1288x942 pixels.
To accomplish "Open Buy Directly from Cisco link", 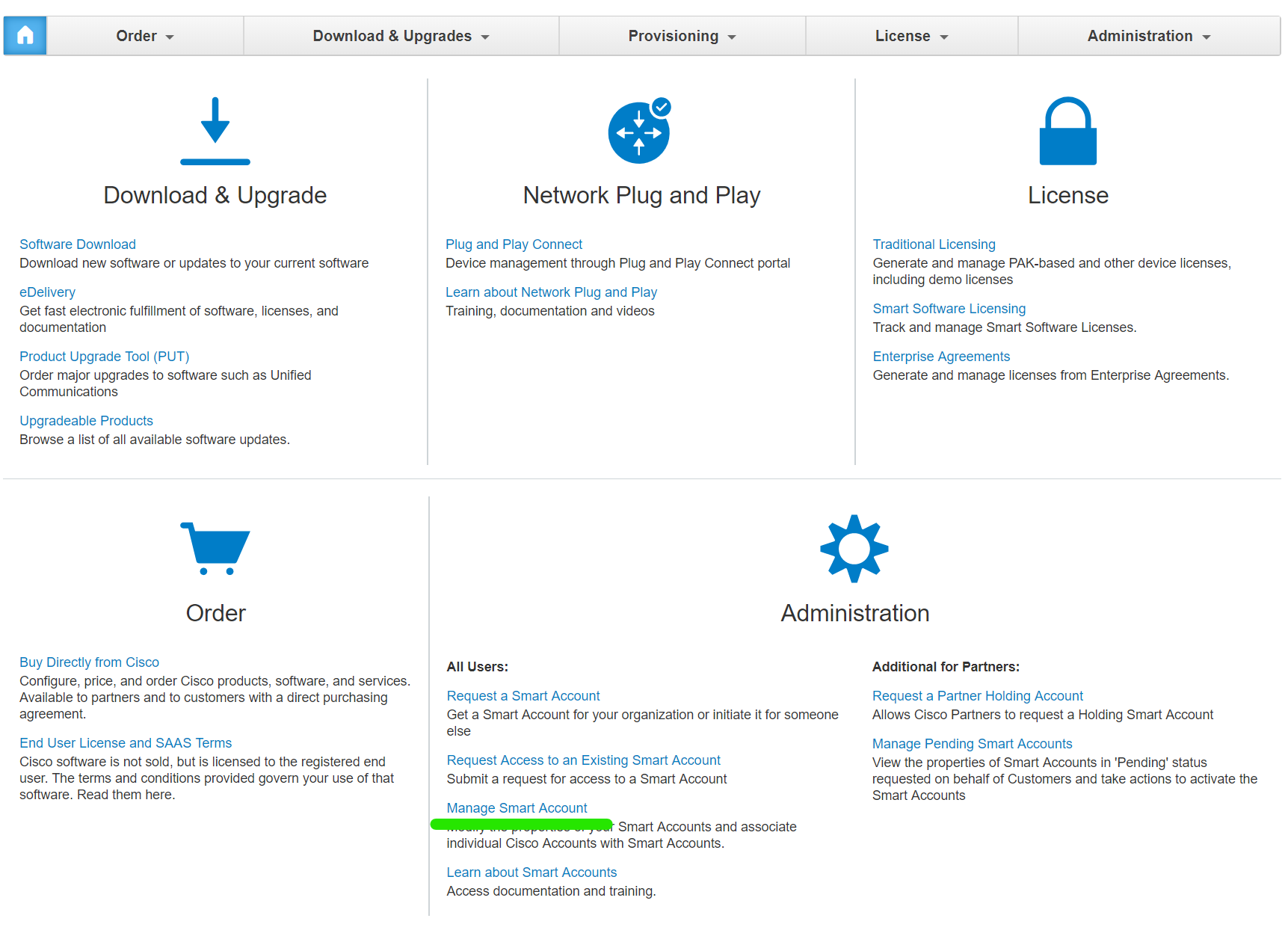I will tap(89, 662).
